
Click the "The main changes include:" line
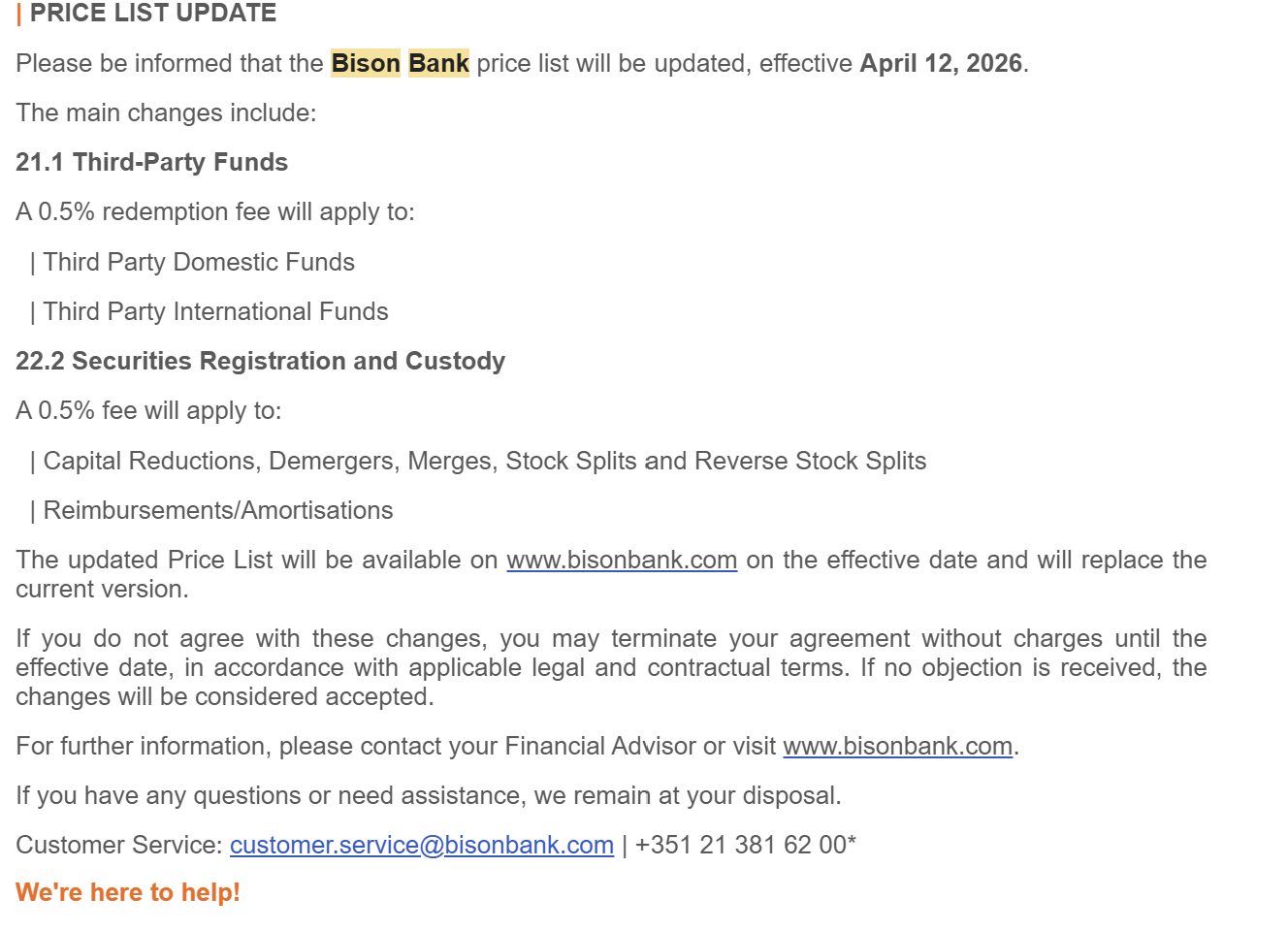coord(166,113)
